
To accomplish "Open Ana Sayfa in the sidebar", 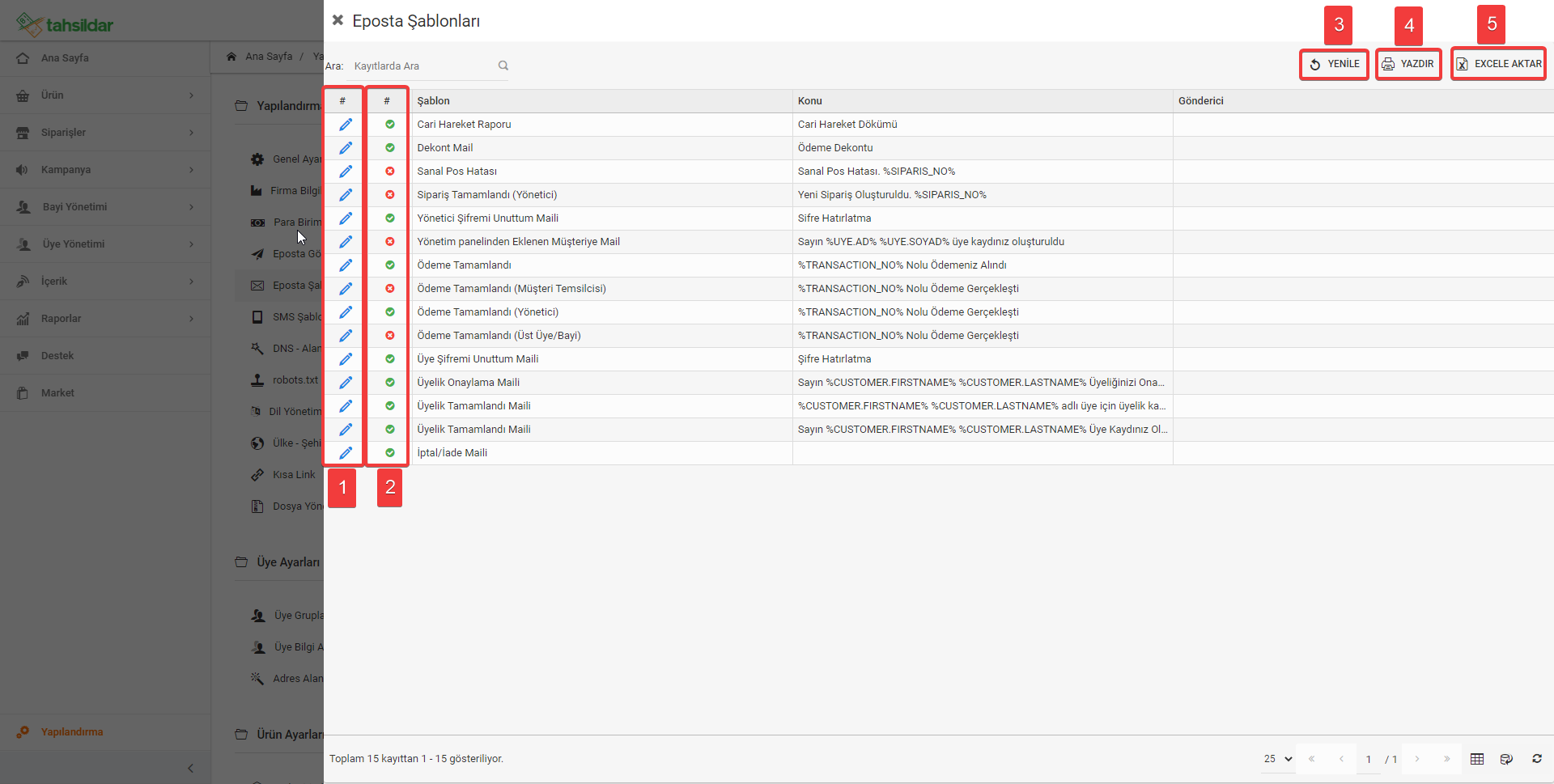I will click(105, 58).
